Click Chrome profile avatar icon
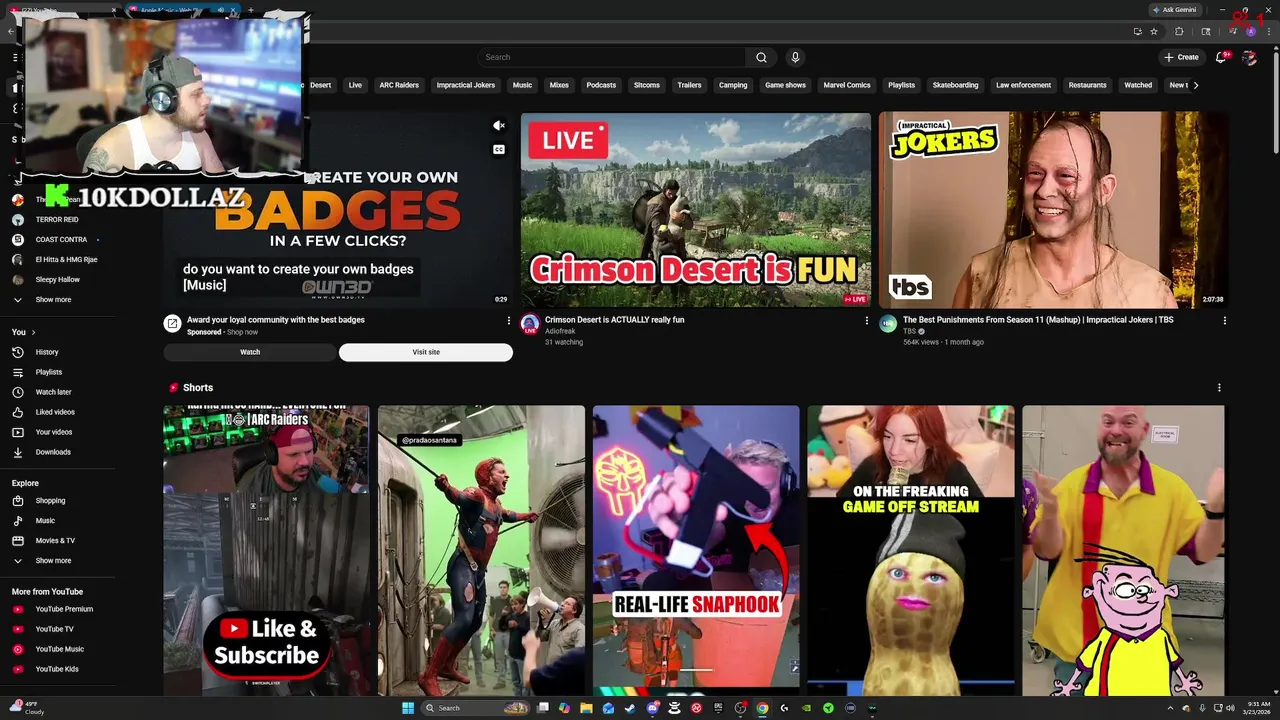Viewport: 1280px width, 720px height. (1250, 31)
